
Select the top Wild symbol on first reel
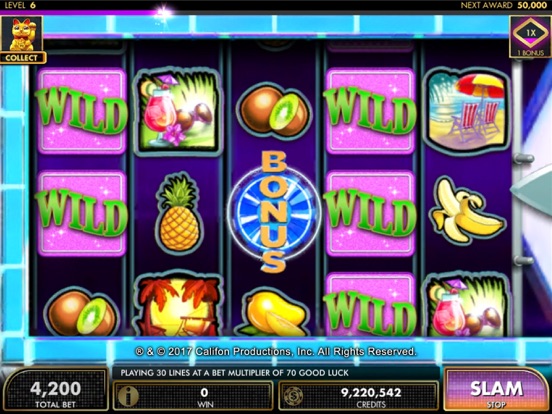[x=82, y=111]
